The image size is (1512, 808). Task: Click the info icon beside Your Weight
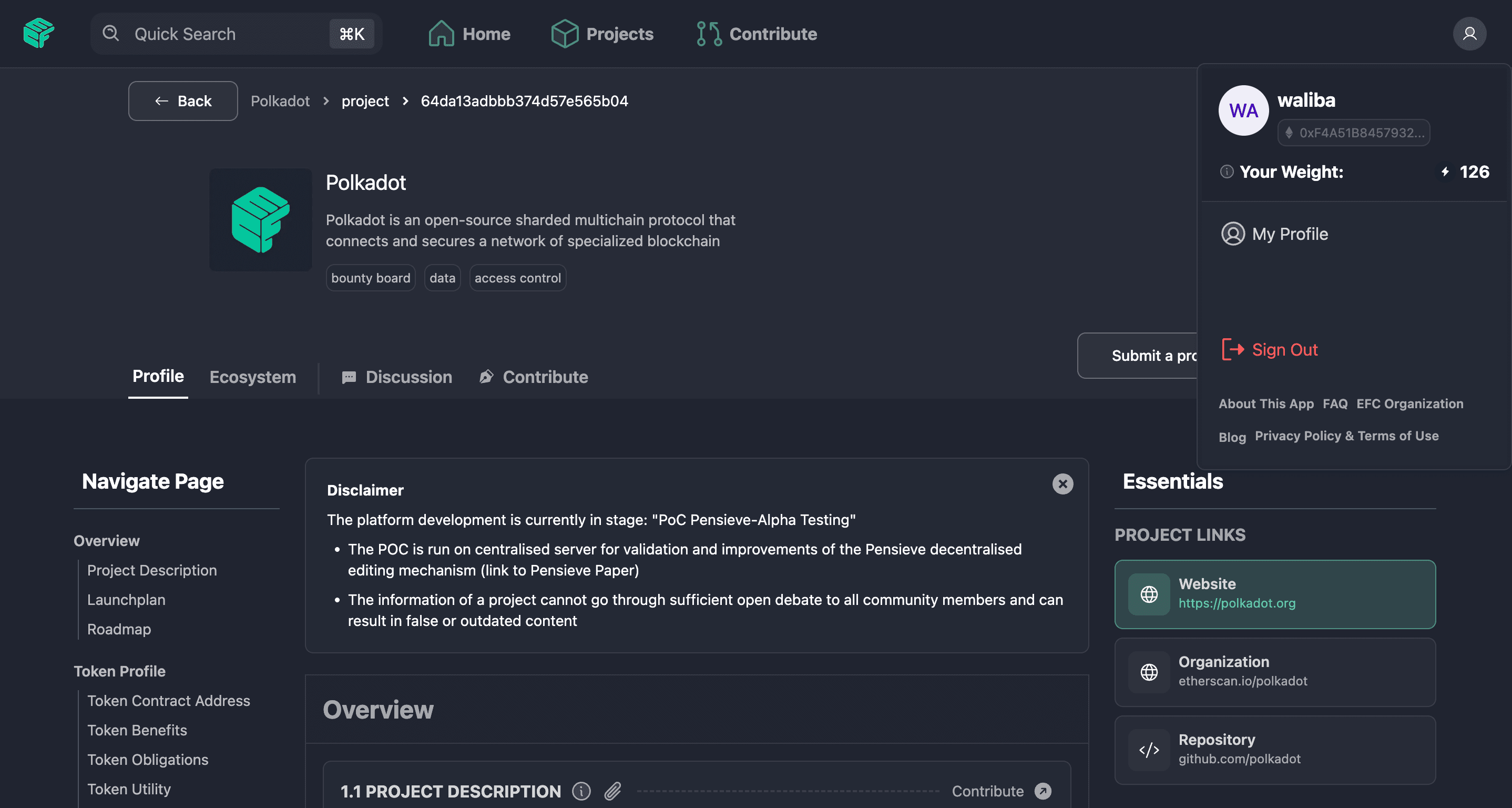[1227, 171]
